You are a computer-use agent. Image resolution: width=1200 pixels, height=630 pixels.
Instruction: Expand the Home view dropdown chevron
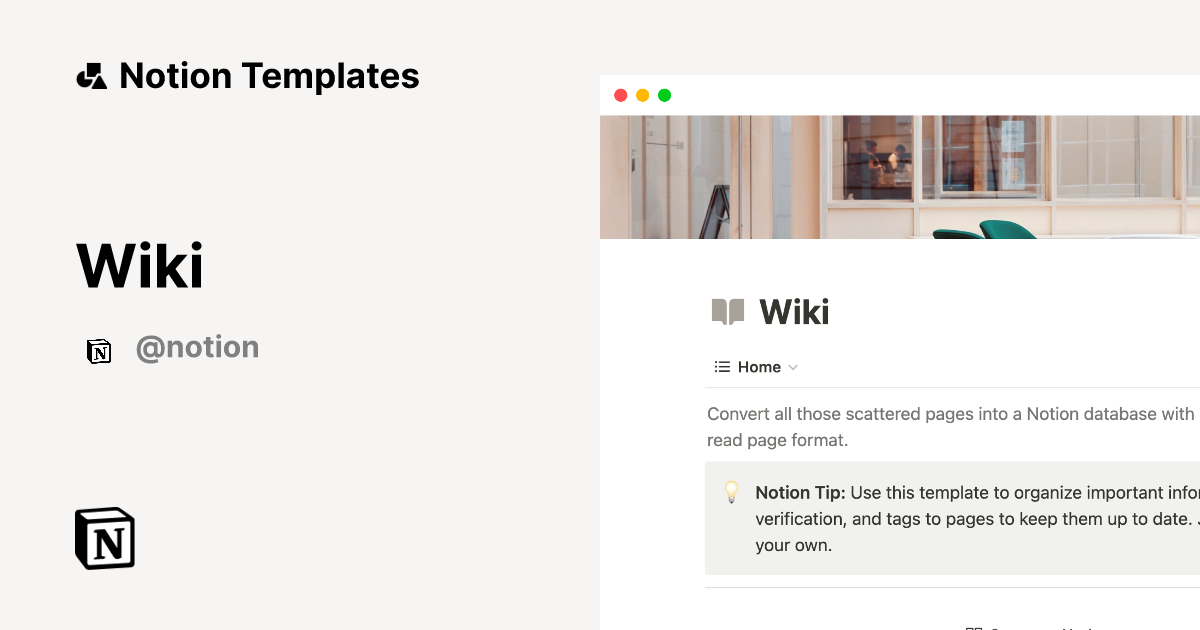point(793,367)
